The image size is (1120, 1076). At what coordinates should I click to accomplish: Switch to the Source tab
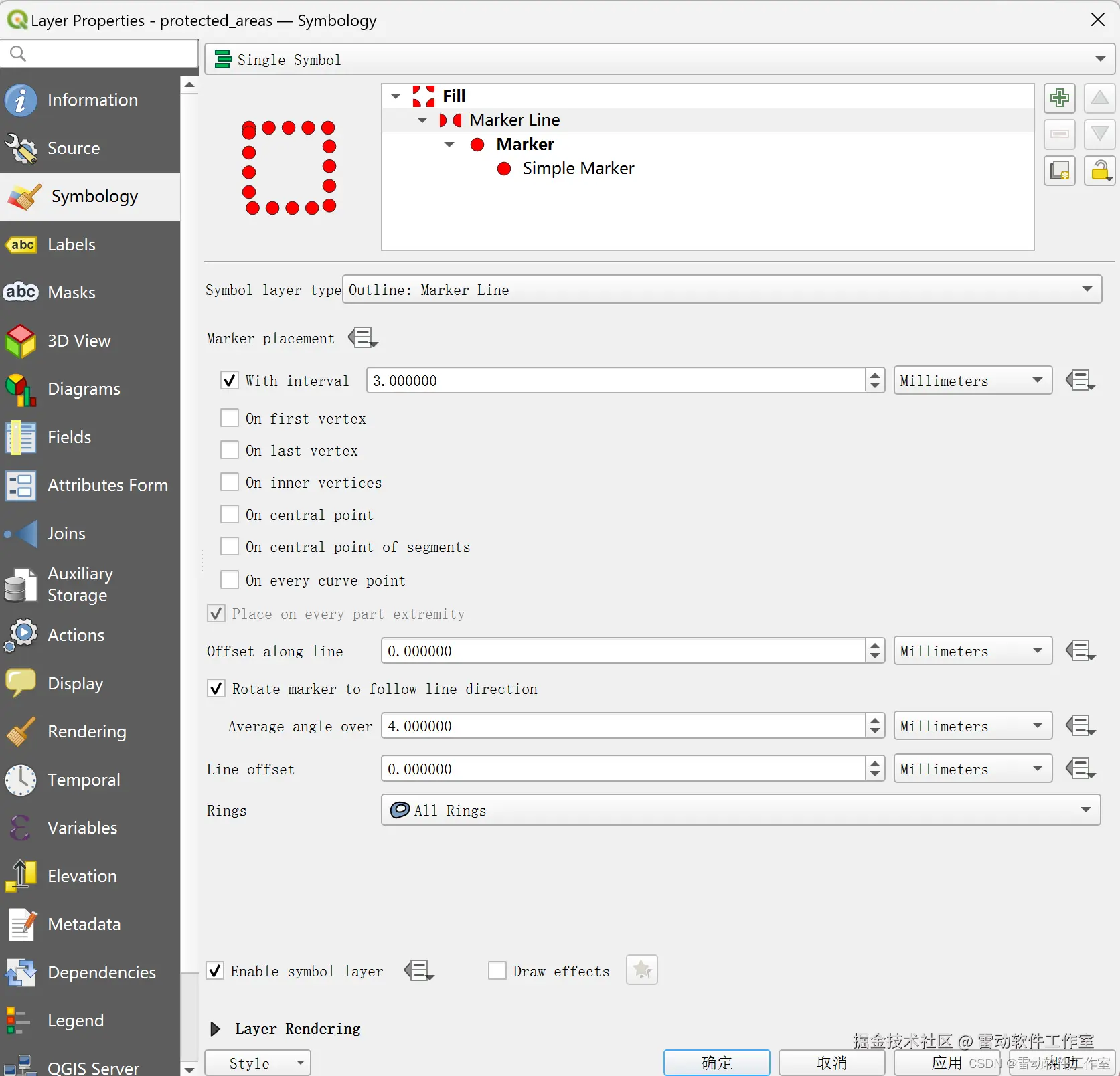point(90,149)
